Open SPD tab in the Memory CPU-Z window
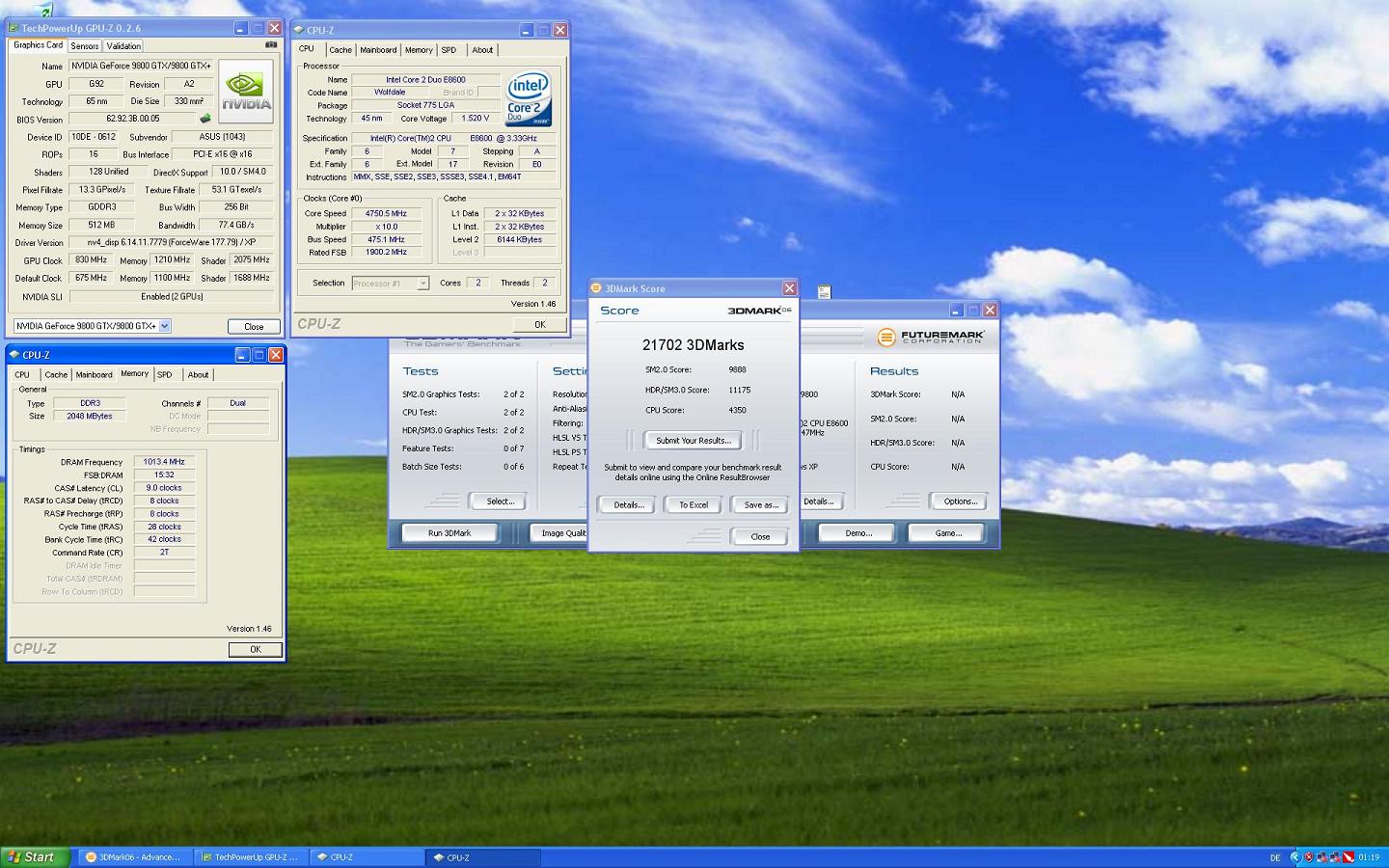 click(x=165, y=375)
